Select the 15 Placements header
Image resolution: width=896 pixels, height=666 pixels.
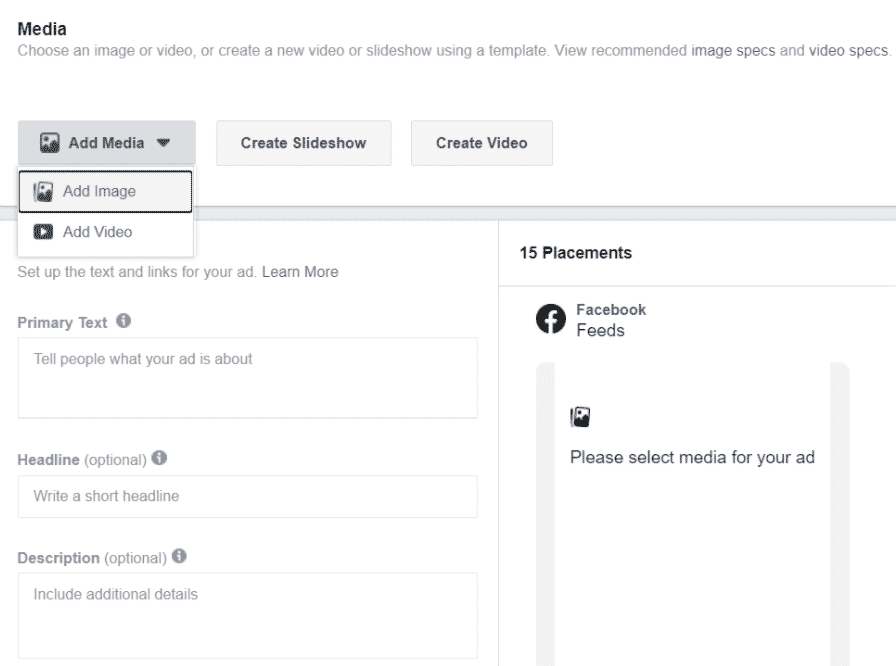click(575, 253)
